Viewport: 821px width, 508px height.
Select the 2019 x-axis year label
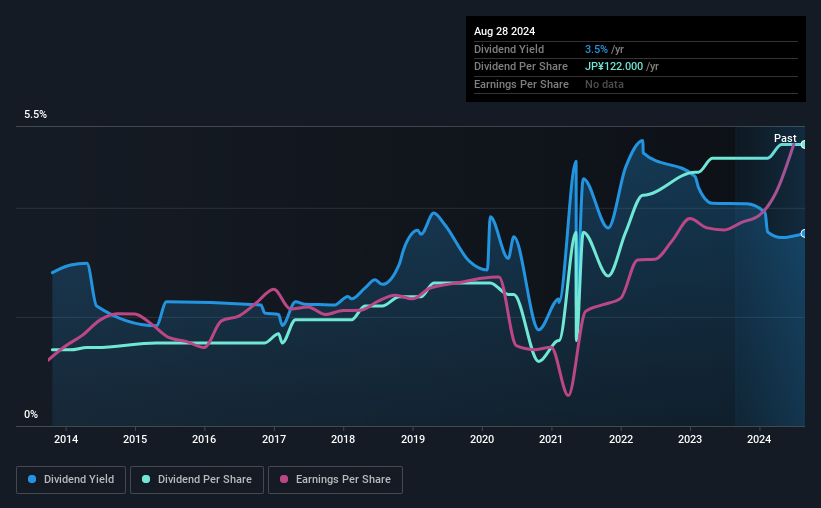click(412, 438)
